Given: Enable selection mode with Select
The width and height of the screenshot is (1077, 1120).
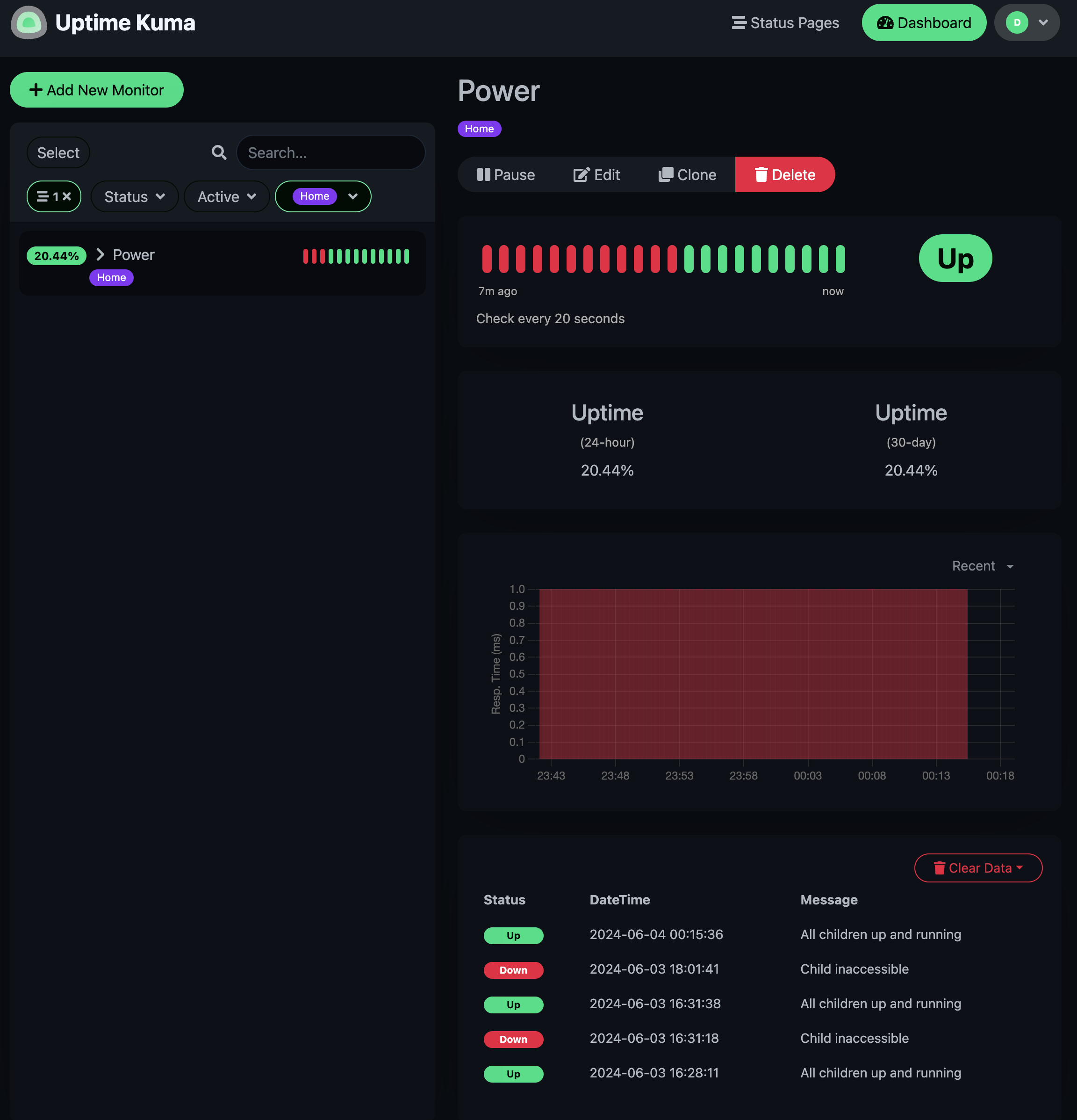Looking at the screenshot, I should [x=57, y=152].
